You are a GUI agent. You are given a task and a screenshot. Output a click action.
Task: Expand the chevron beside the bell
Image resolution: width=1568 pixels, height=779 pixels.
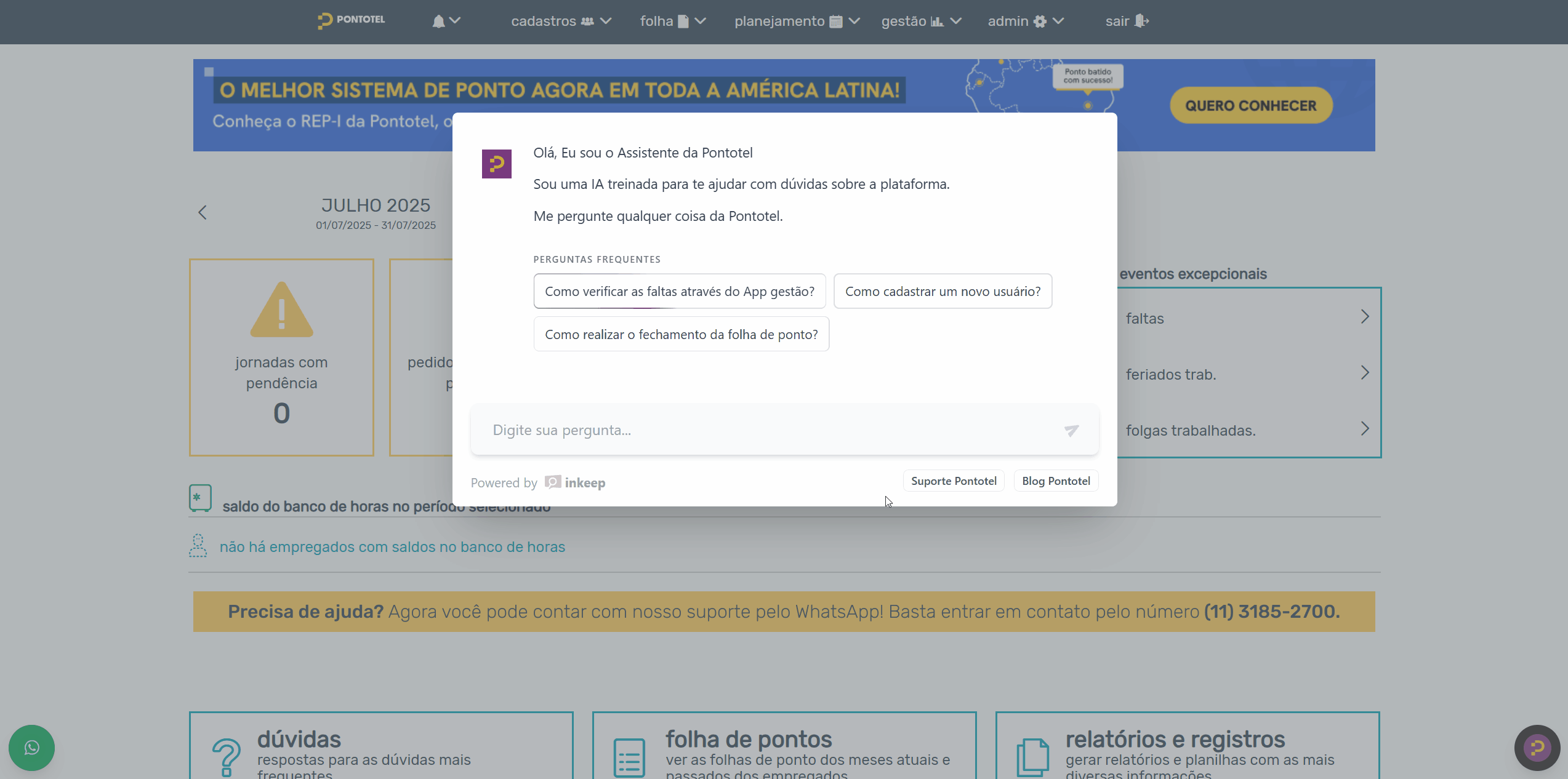[x=455, y=20]
